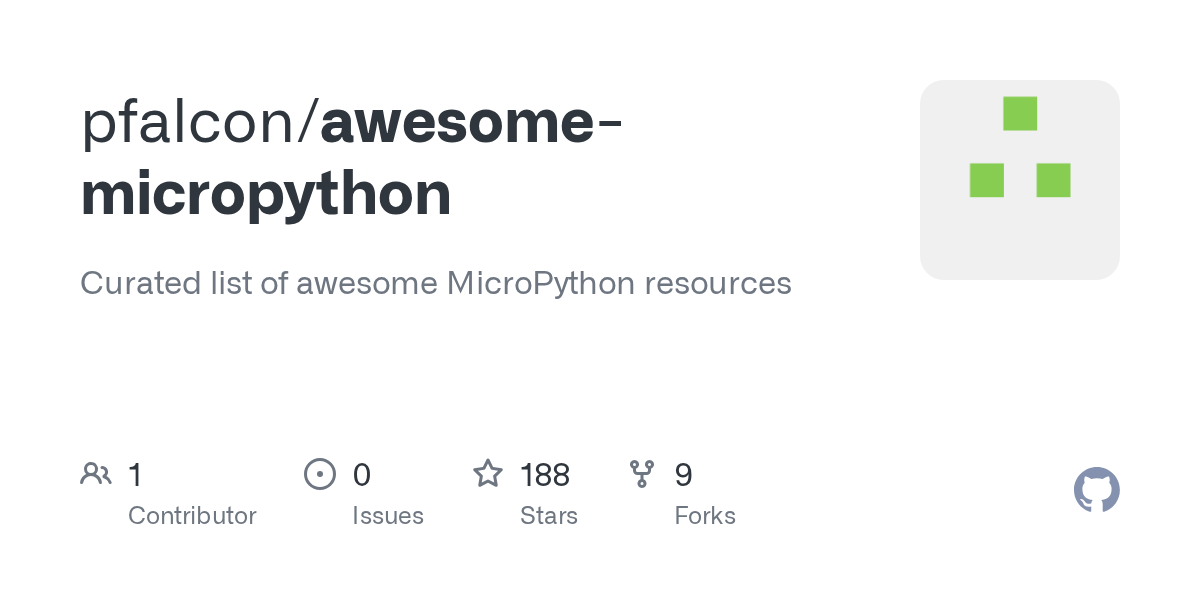
Task: Click the issues count "0"
Action: pos(361,475)
